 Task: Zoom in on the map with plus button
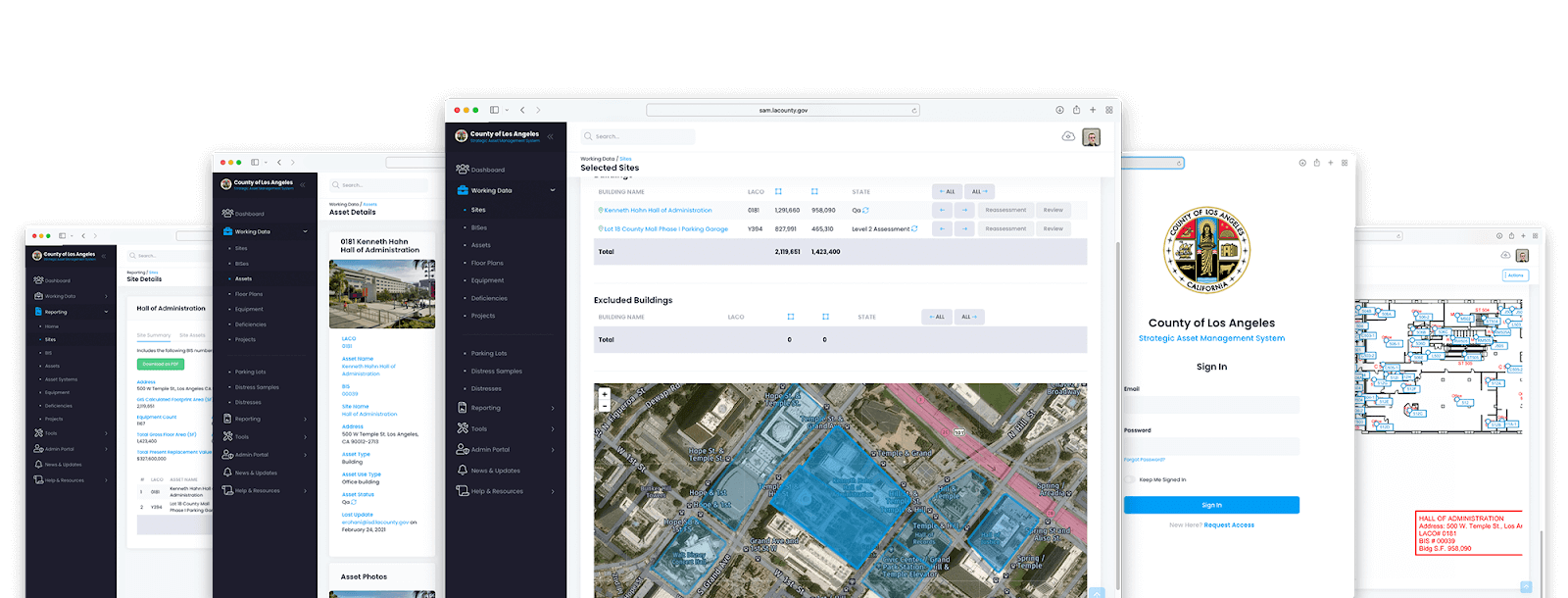tap(605, 394)
